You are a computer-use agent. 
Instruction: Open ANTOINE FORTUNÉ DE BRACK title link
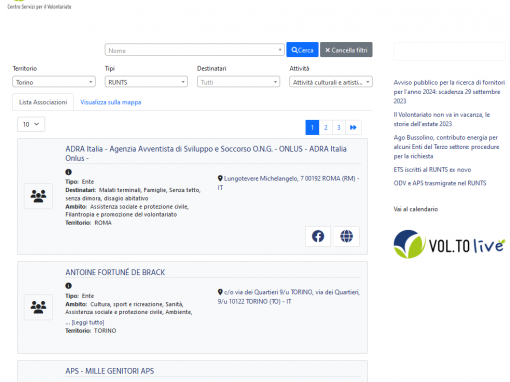click(x=115, y=272)
